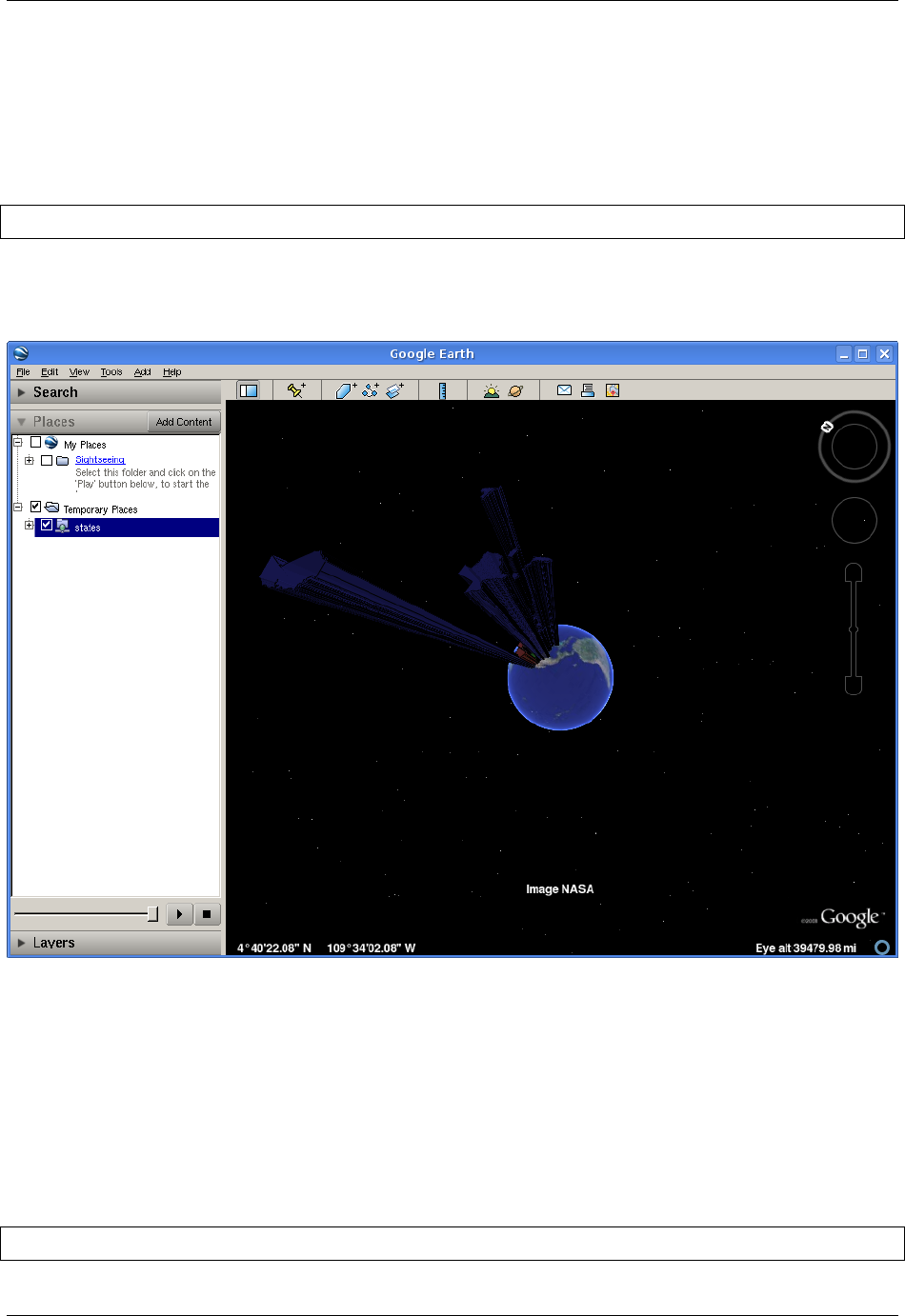Click the latitude 4°40'22.08" N readout
Screen dimensions: 905x1316
pos(274,948)
